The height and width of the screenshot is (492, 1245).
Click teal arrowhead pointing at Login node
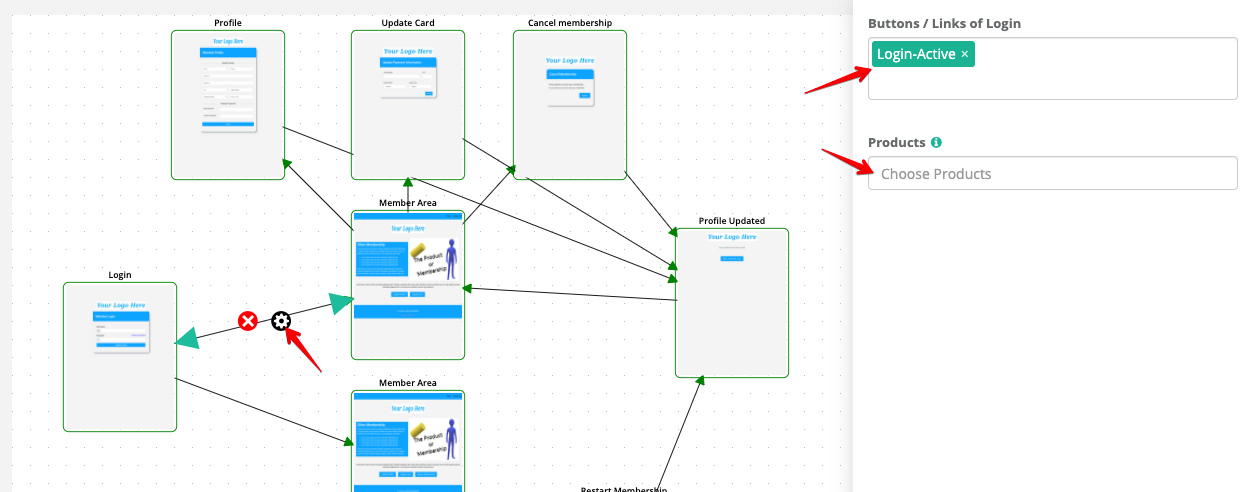coord(187,340)
